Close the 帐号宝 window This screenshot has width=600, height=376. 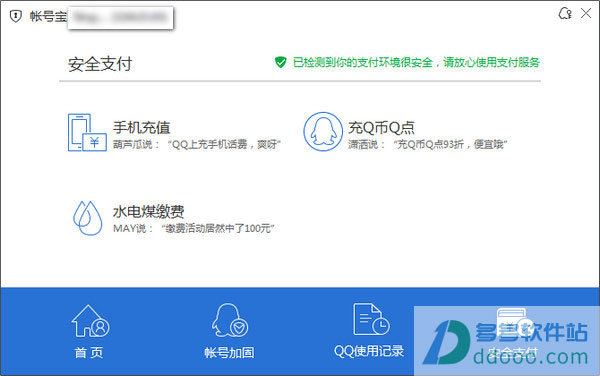[x=586, y=13]
